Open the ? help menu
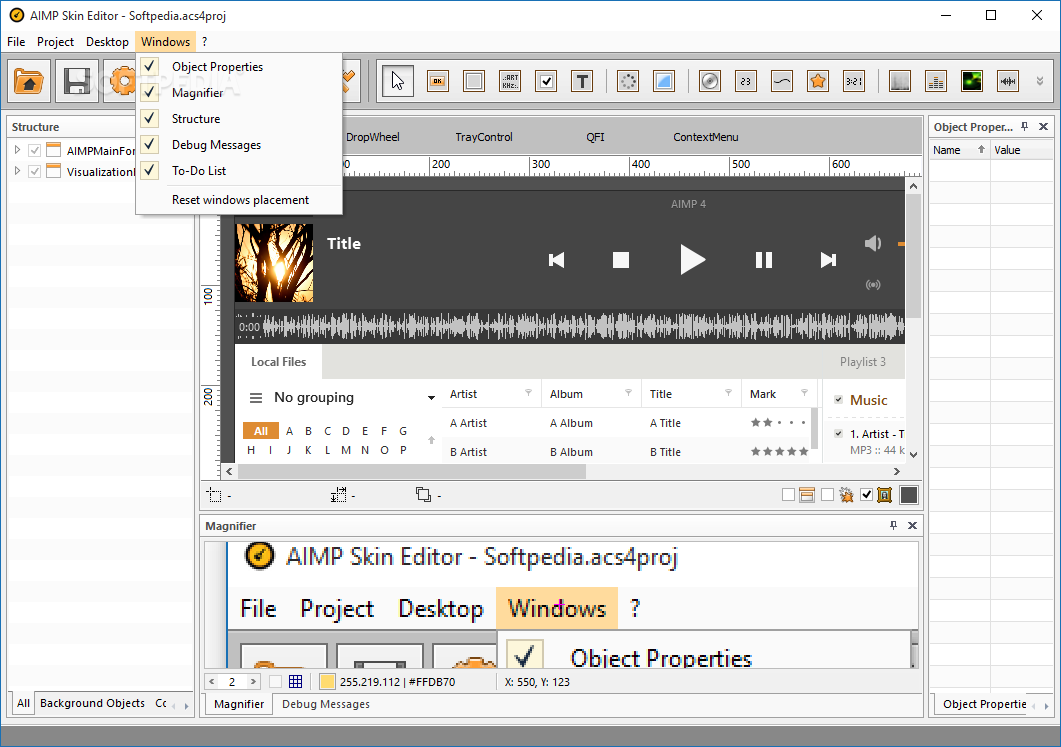The image size is (1061, 747). [204, 42]
